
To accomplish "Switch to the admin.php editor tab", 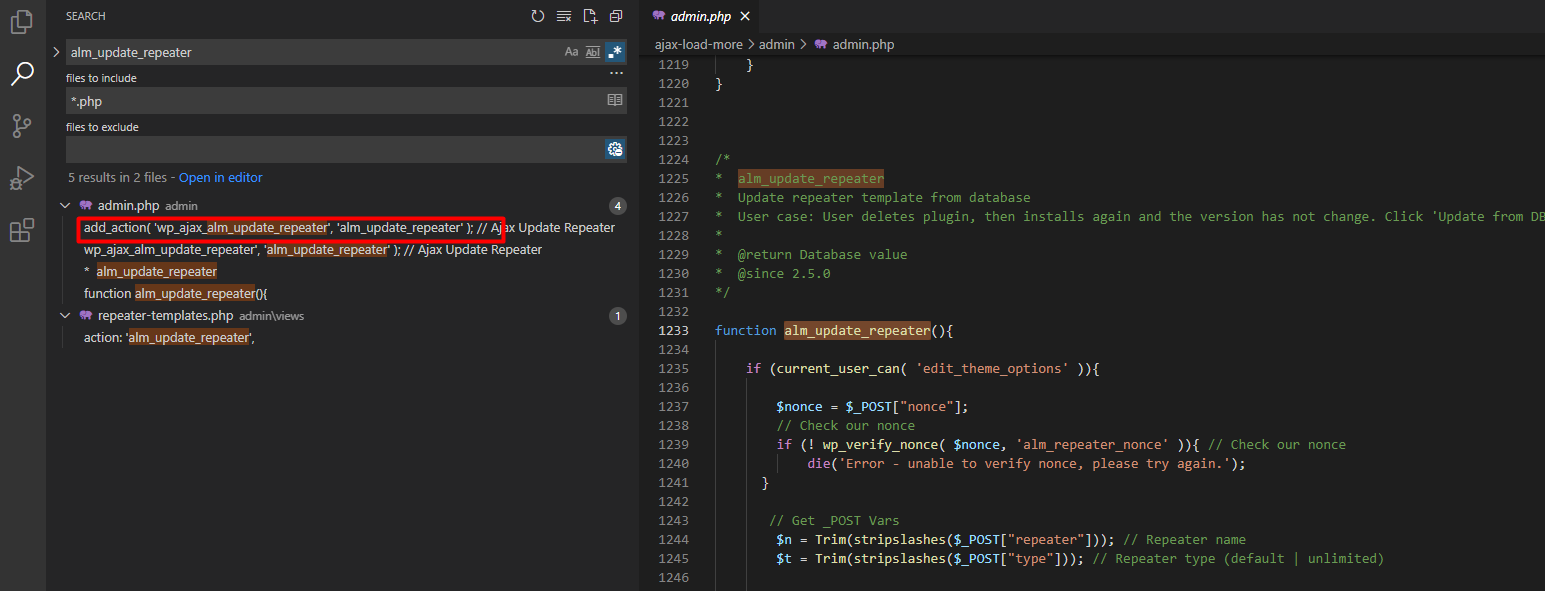I will tap(699, 17).
